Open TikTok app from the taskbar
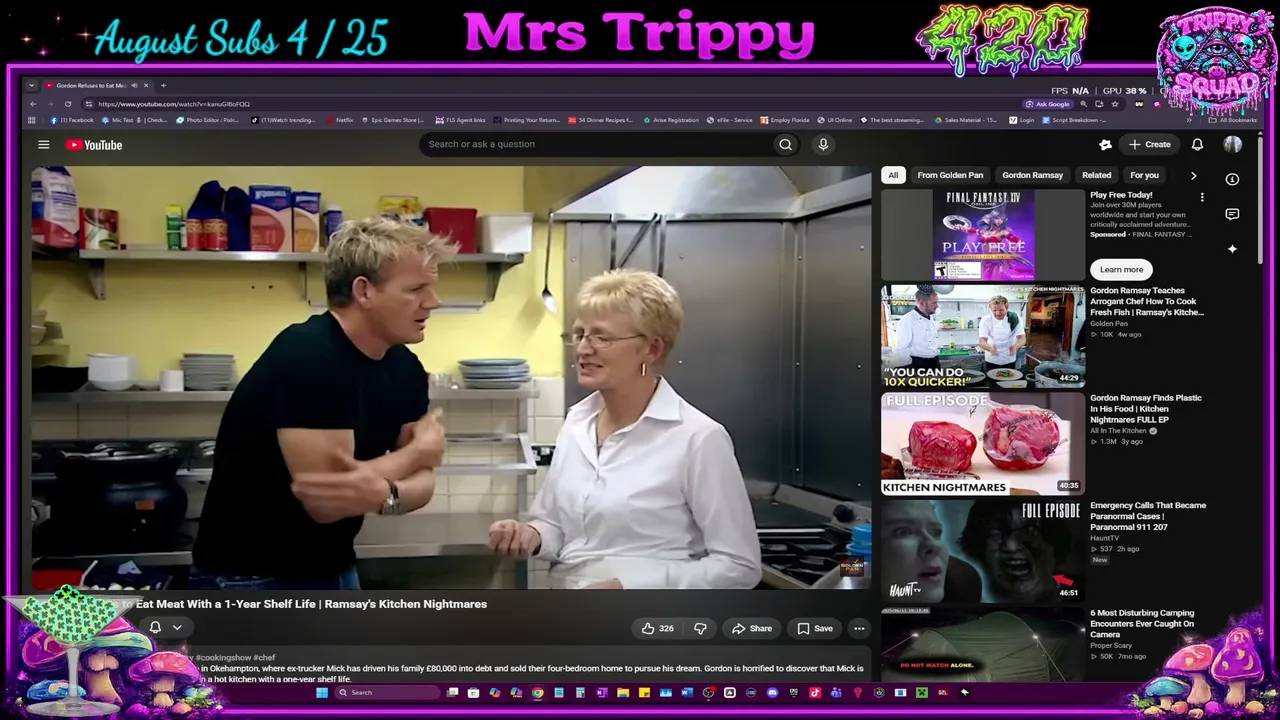Image resolution: width=1280 pixels, height=720 pixels. (x=815, y=692)
